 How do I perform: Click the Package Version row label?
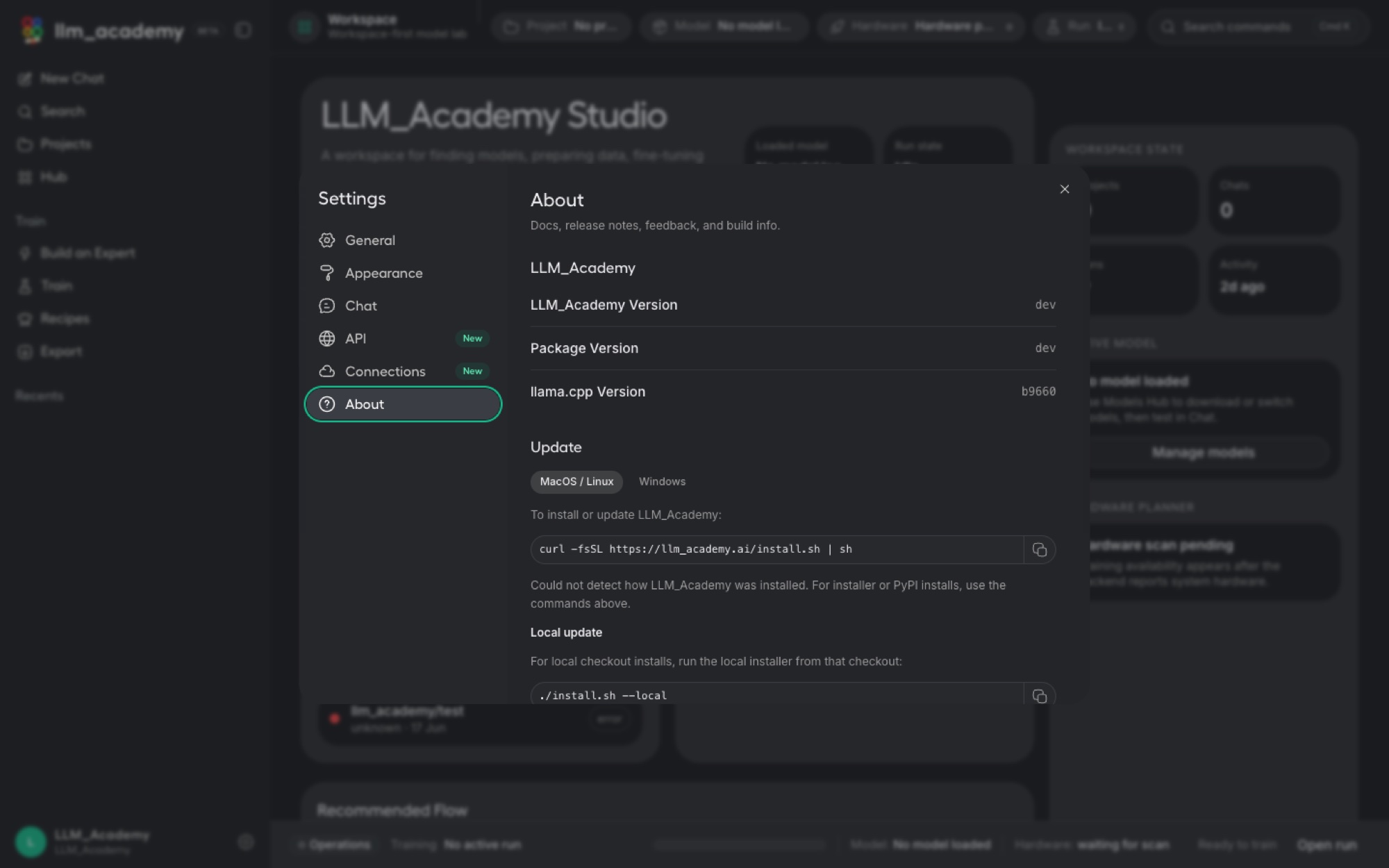pyautogui.click(x=584, y=348)
